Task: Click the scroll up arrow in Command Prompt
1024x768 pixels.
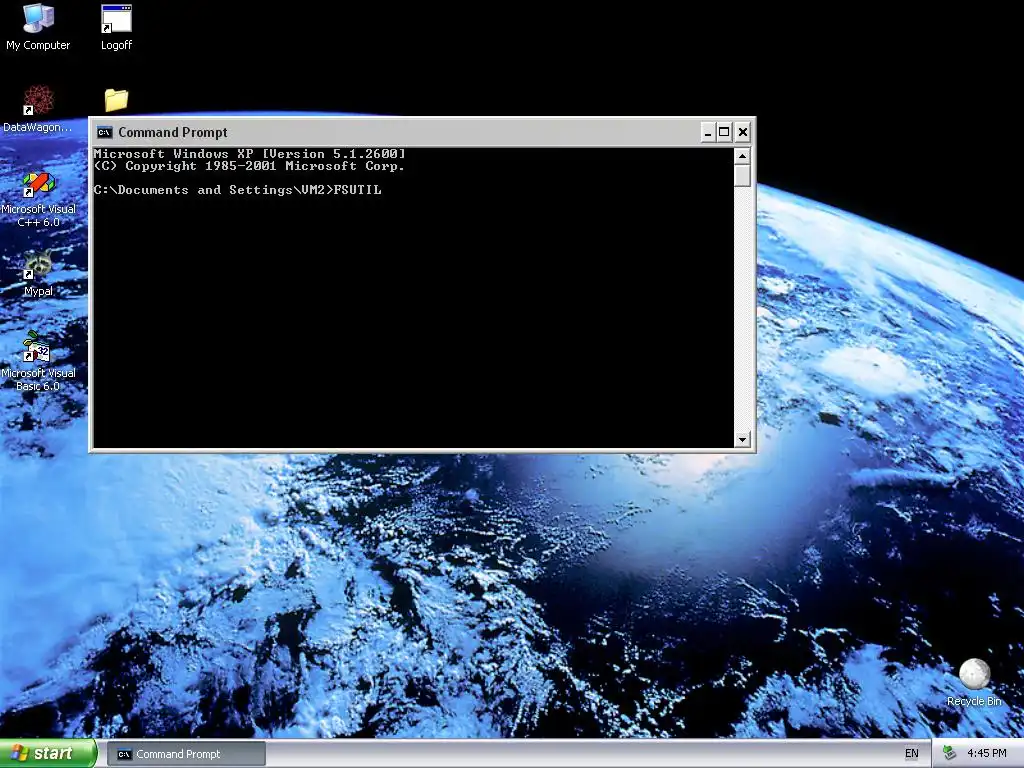Action: tap(742, 156)
